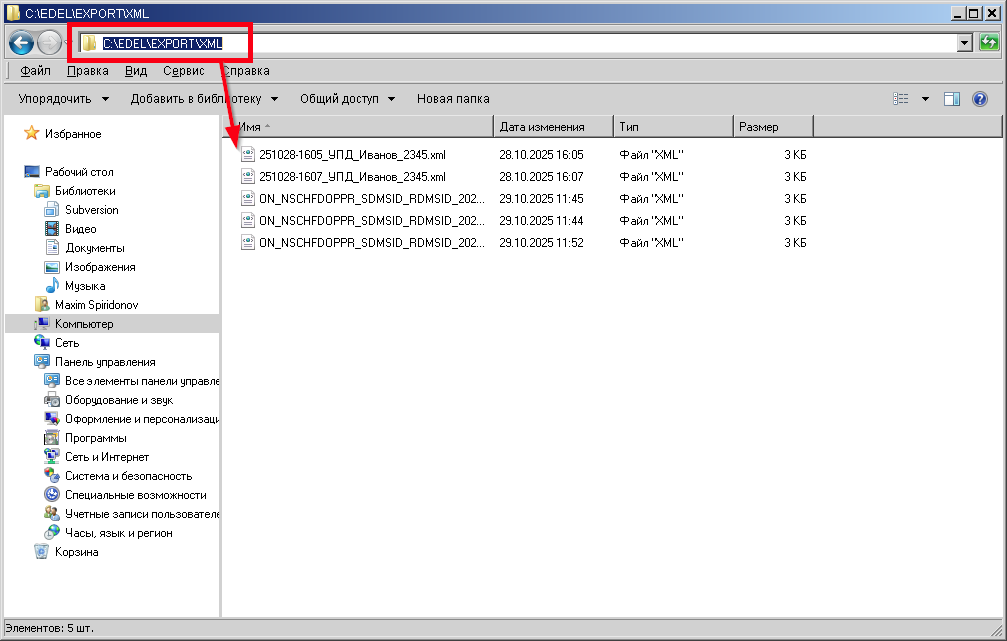Click the green refresh button beside address bar
Image resolution: width=1007 pixels, height=641 pixels.
click(x=989, y=42)
